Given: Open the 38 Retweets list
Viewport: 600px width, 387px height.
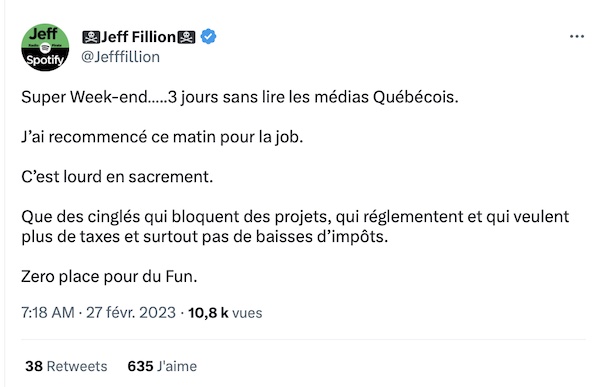Looking at the screenshot, I should (66, 366).
